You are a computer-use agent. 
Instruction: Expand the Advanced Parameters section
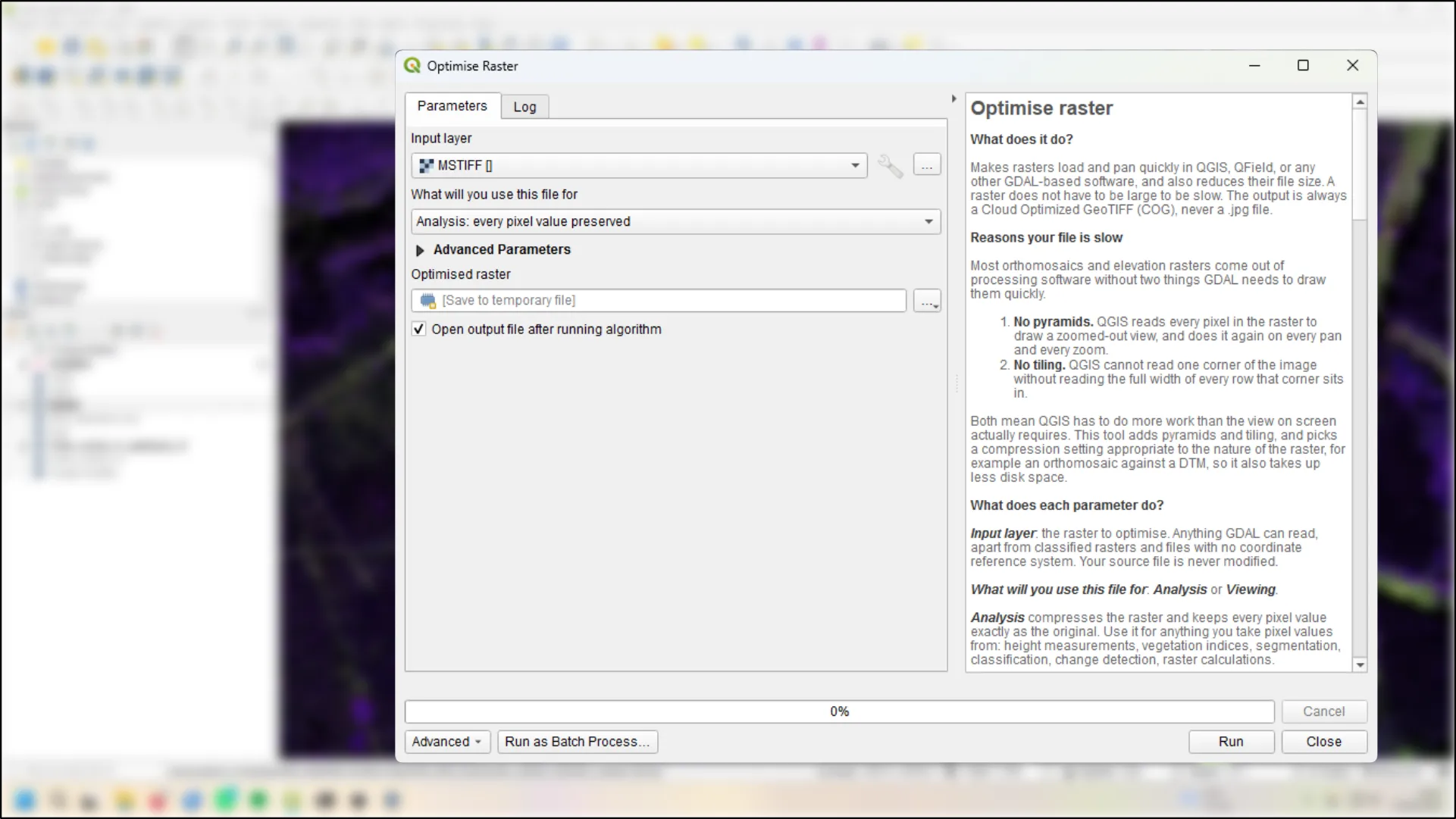pyautogui.click(x=420, y=250)
